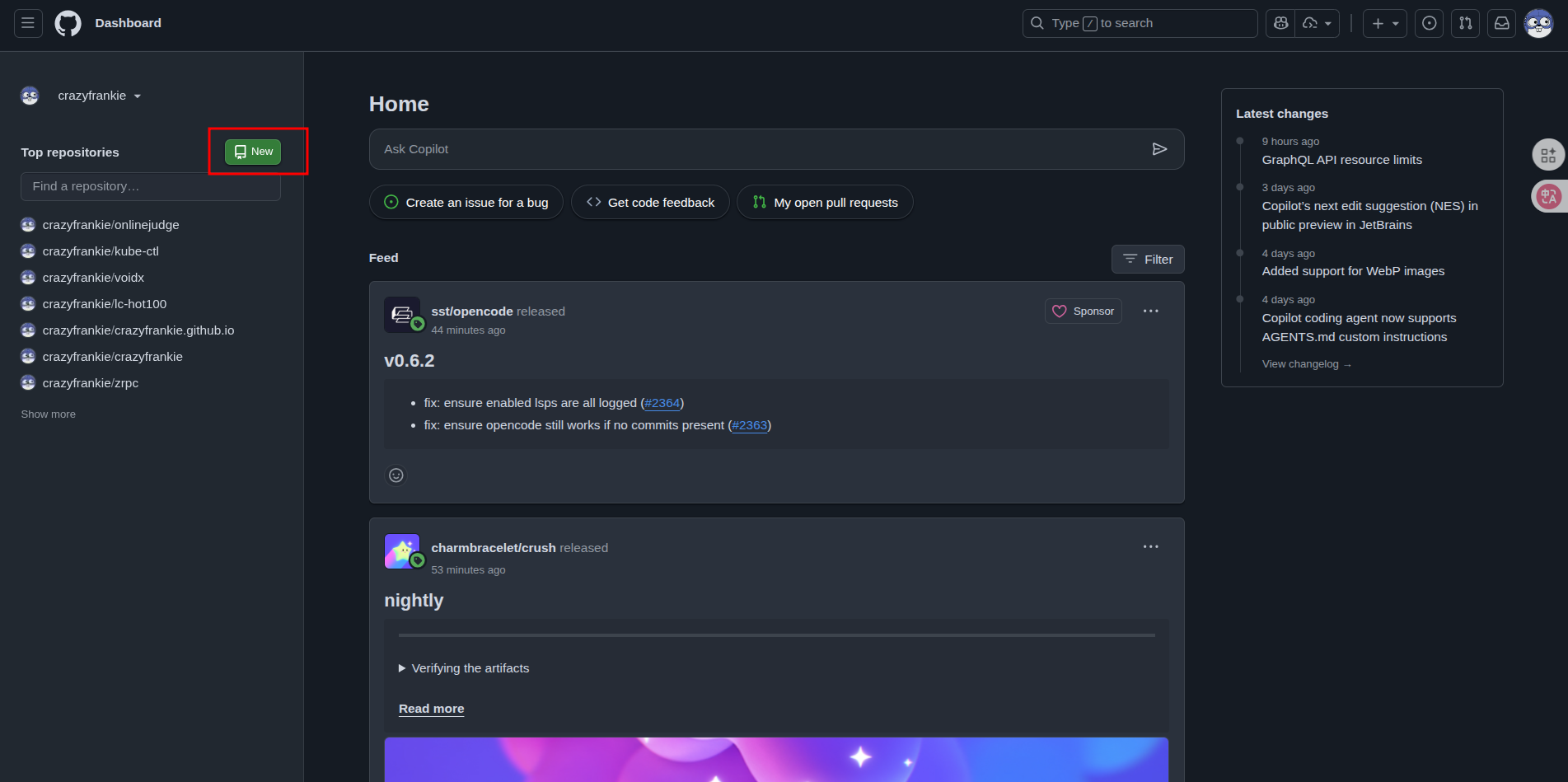Expand the create new plus dropdown
The width and height of the screenshot is (1568, 782).
pos(1384,23)
